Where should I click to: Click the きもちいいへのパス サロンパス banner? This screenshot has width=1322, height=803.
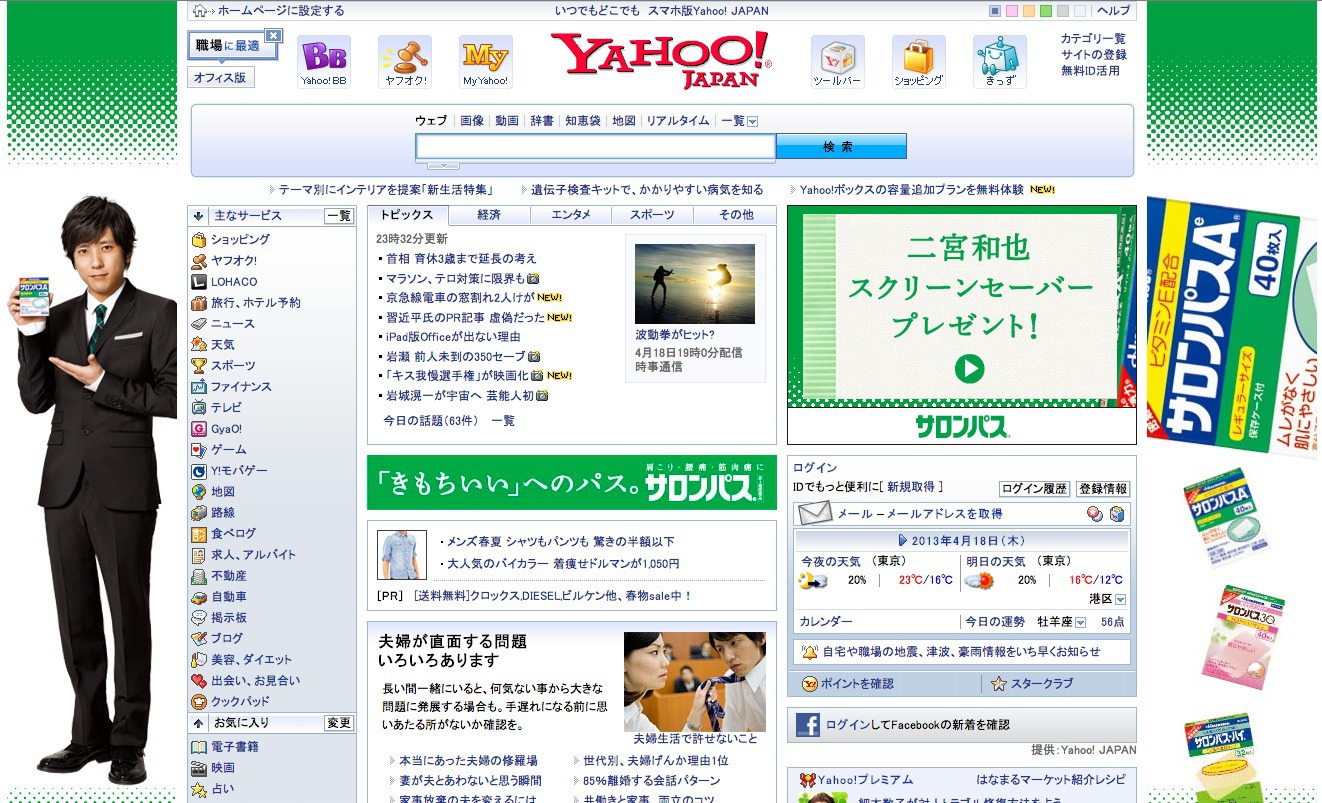571,483
